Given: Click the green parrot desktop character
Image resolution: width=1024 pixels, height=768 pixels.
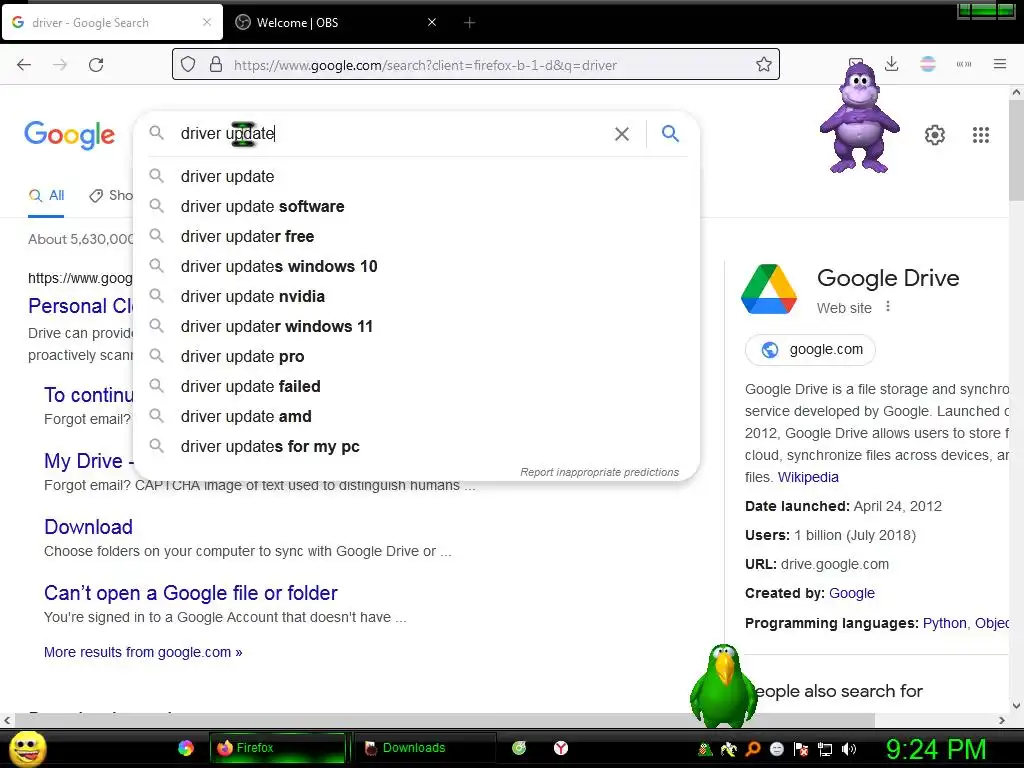Looking at the screenshot, I should coord(724,686).
